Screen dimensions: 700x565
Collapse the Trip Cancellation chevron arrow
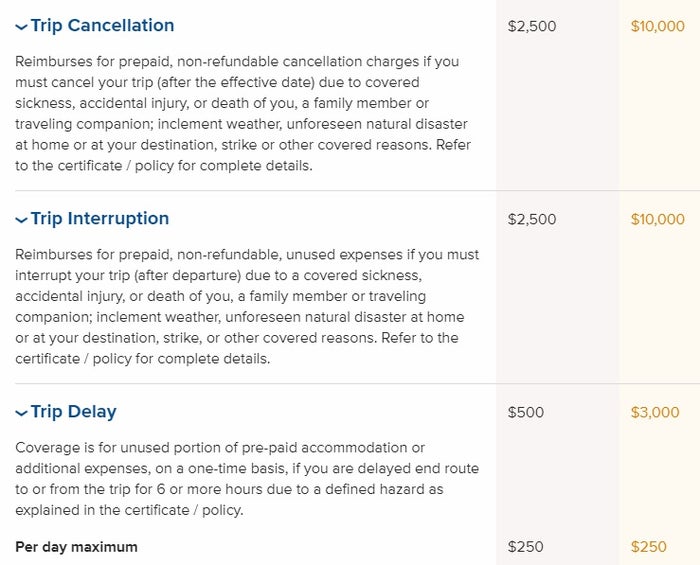(21, 27)
